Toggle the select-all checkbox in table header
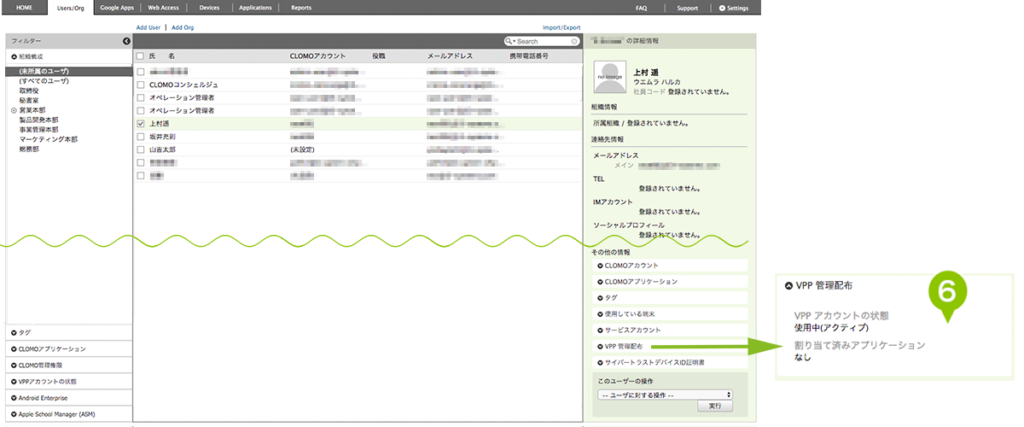This screenshot has width=1024, height=427. (140, 57)
